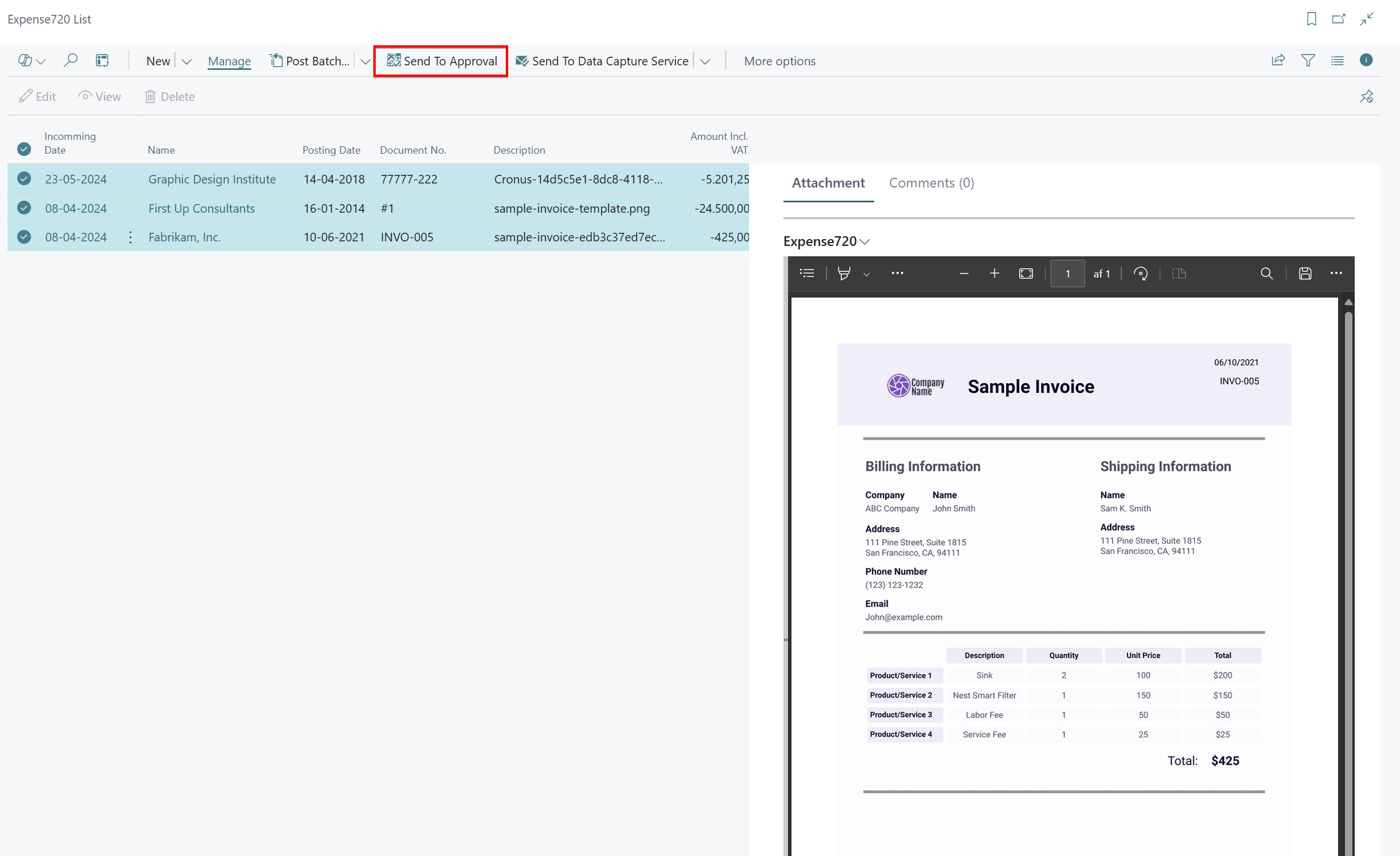Click the Manage menu item in toolbar
Viewport: 1400px width, 856px height.
pyautogui.click(x=229, y=61)
